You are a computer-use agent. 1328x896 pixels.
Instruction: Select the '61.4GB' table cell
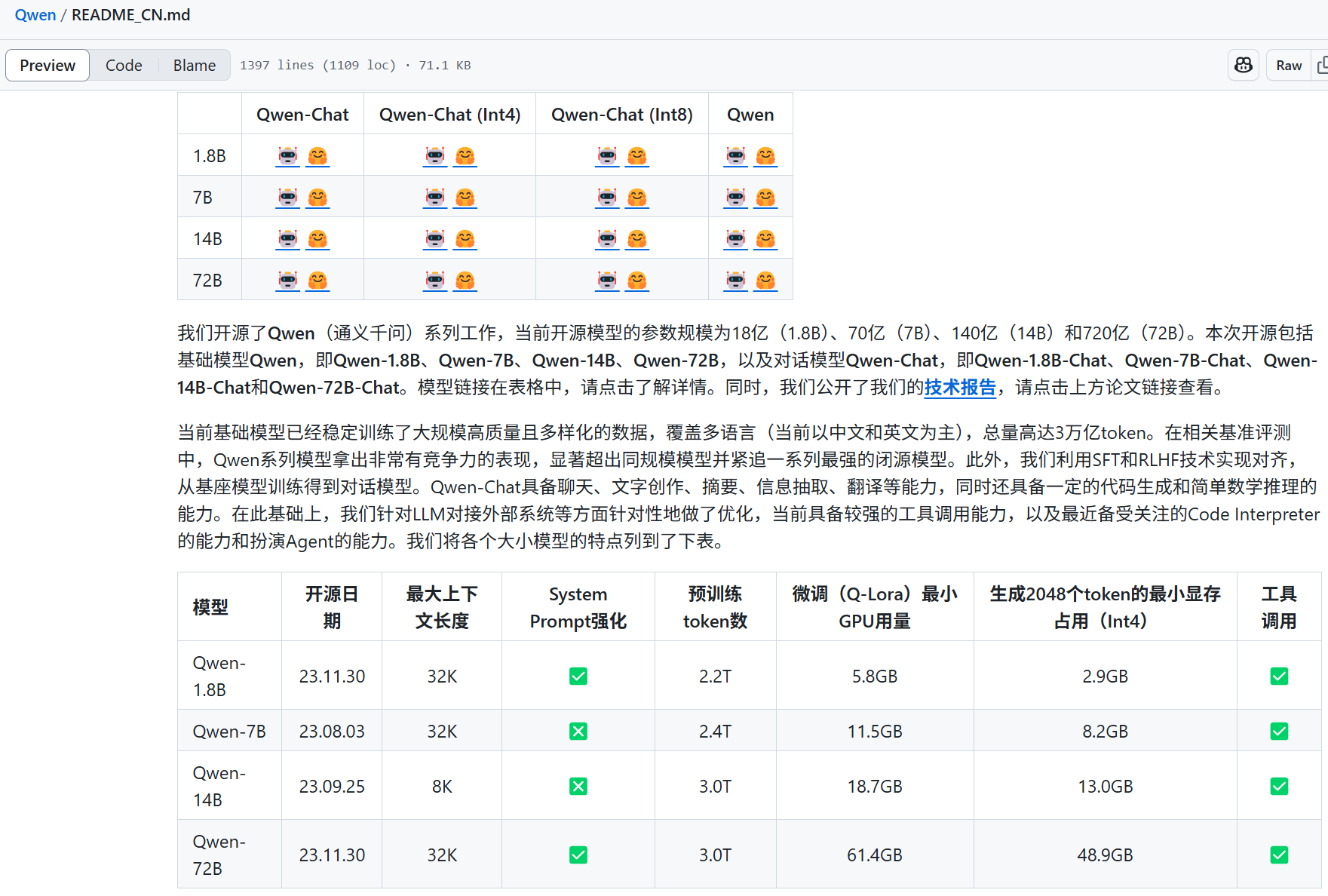point(875,855)
